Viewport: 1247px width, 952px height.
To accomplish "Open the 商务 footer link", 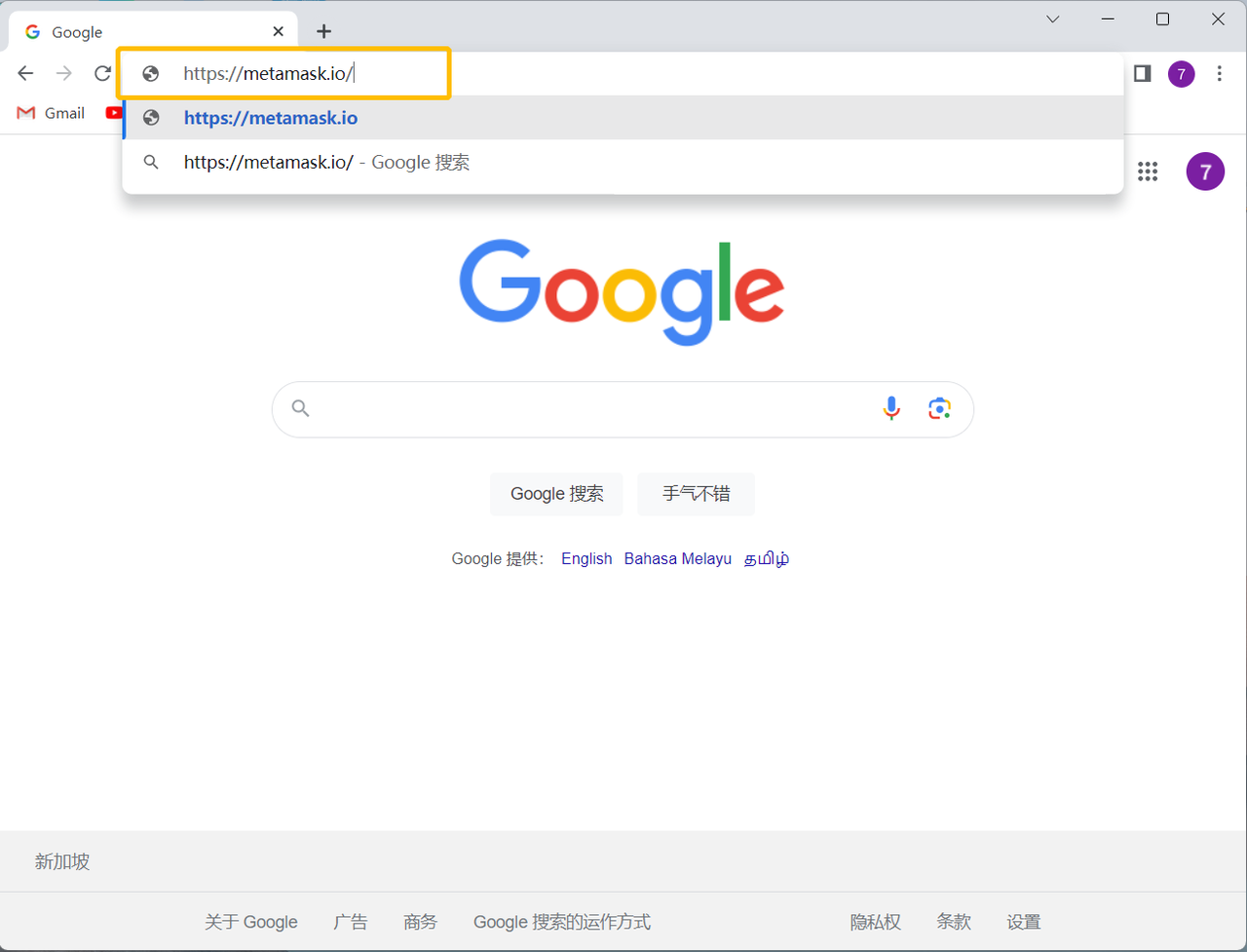I will click(421, 922).
